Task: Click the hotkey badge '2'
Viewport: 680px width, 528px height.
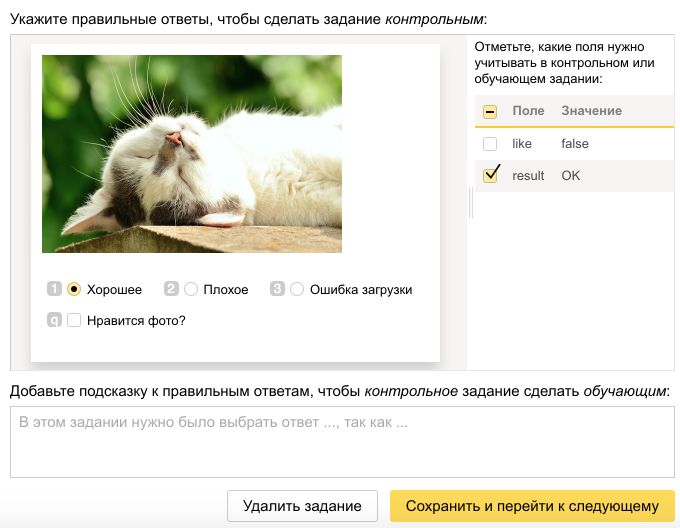Action: tap(171, 289)
